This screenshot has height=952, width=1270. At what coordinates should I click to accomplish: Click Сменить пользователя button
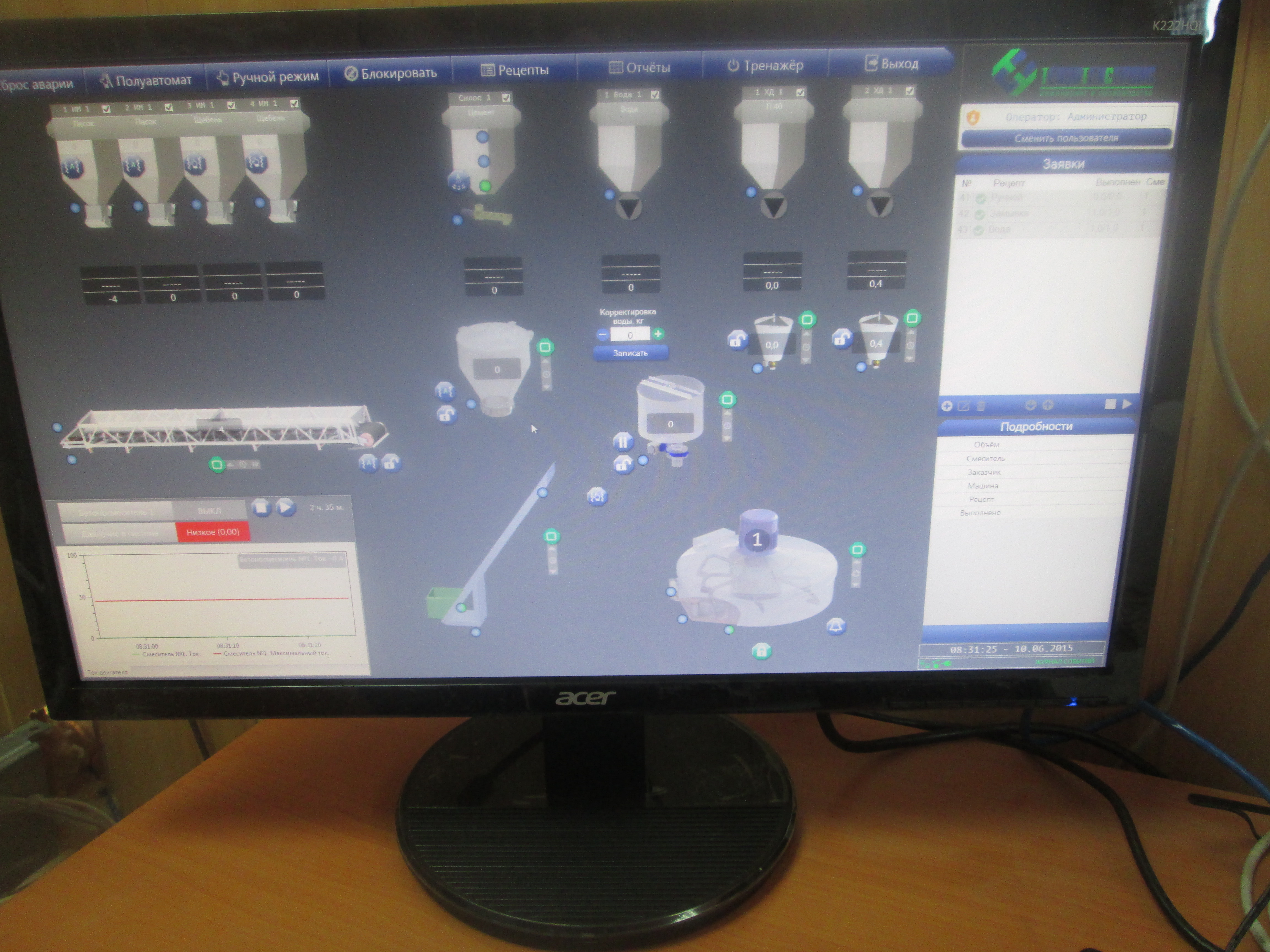(1066, 138)
